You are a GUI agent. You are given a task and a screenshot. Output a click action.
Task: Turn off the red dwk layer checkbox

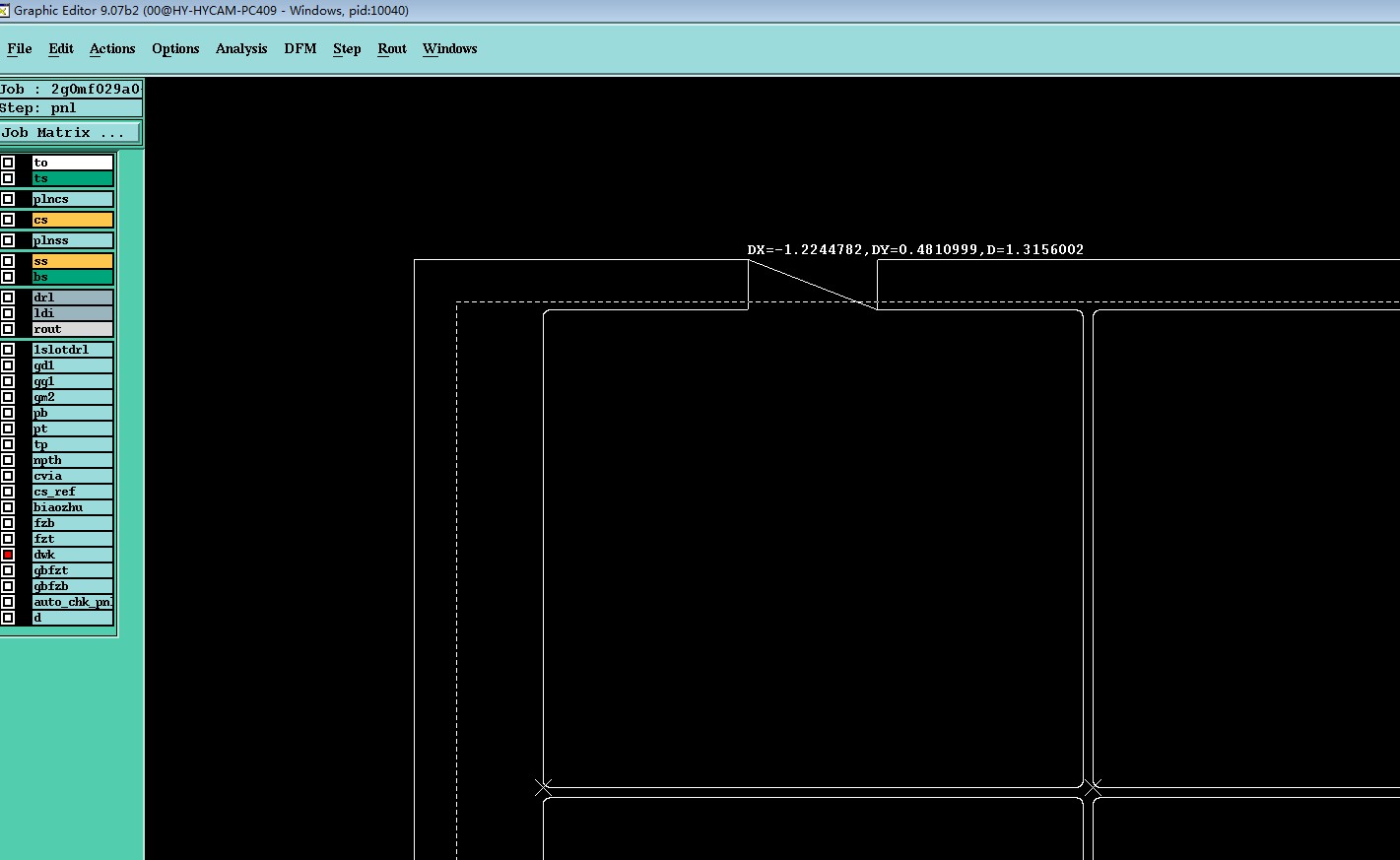8,555
